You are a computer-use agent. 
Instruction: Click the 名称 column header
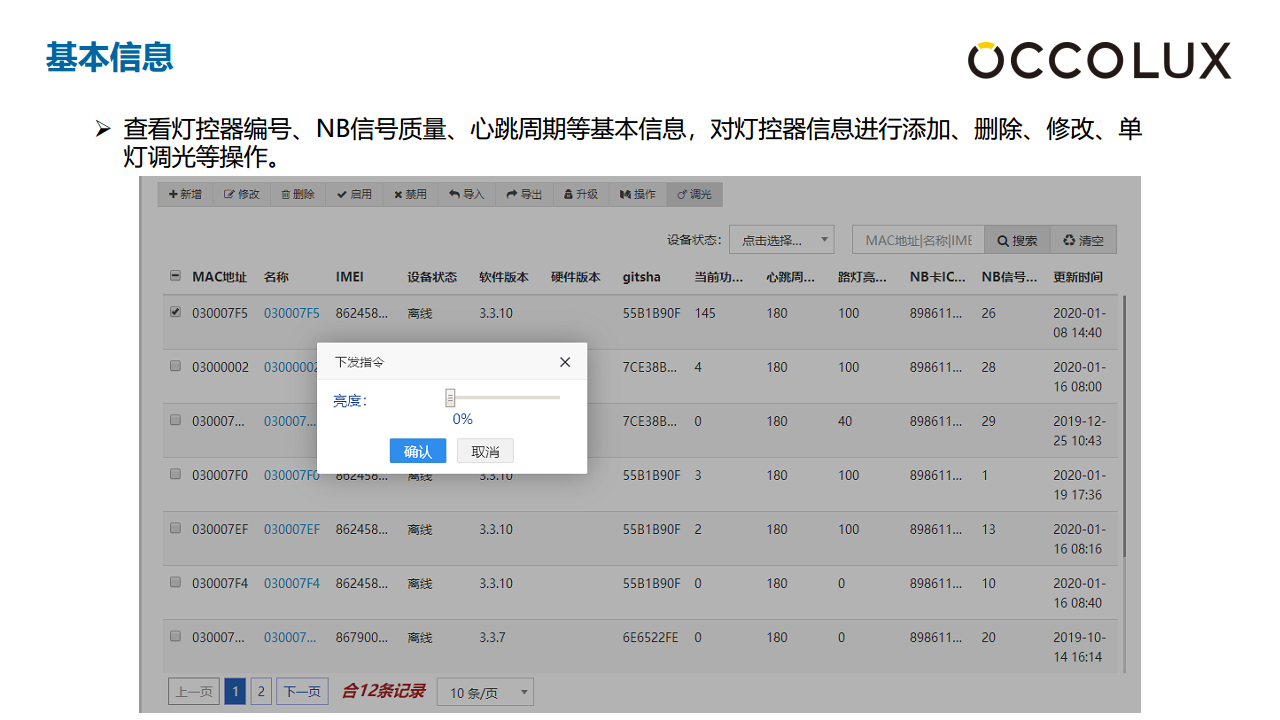[276, 277]
